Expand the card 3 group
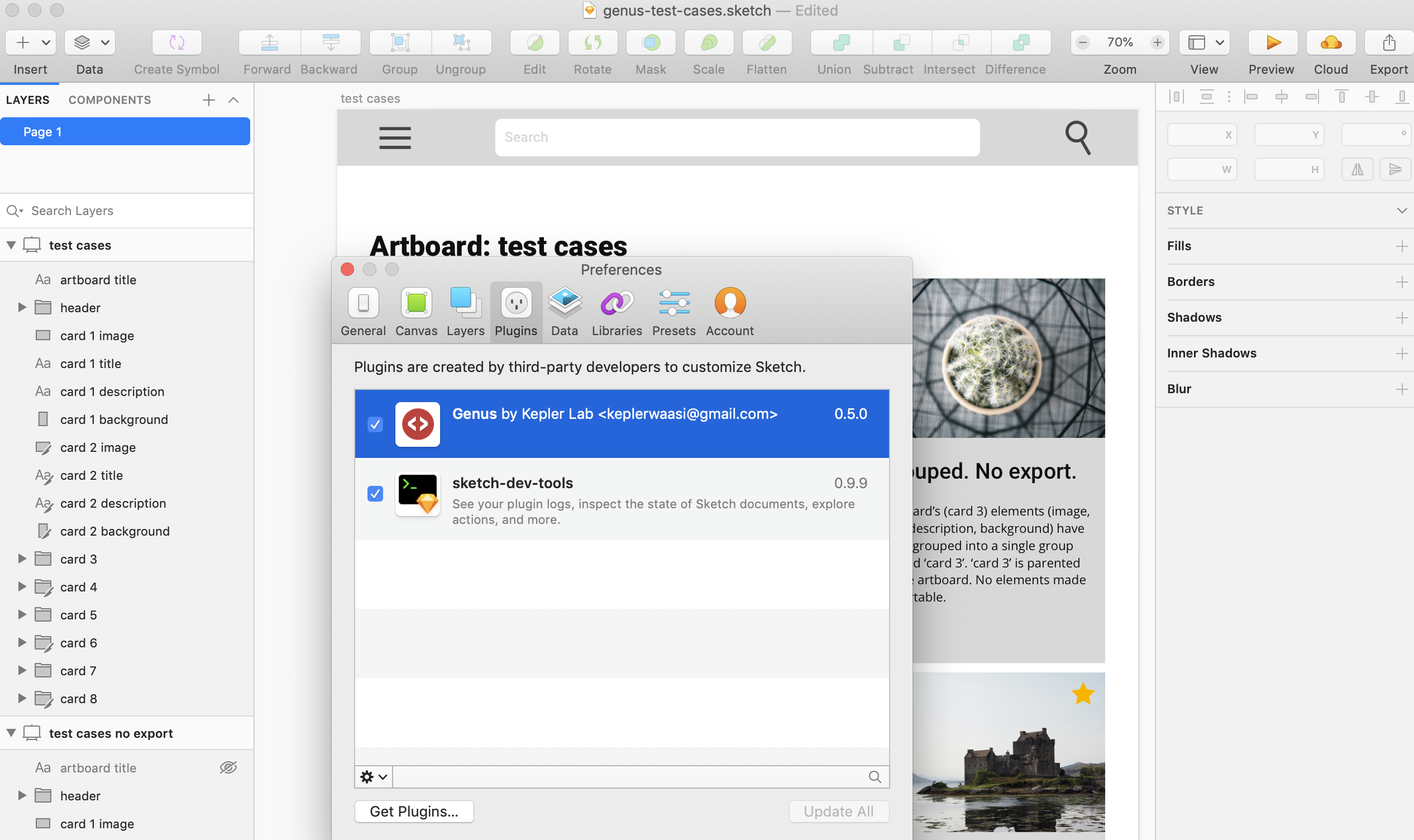 22,559
